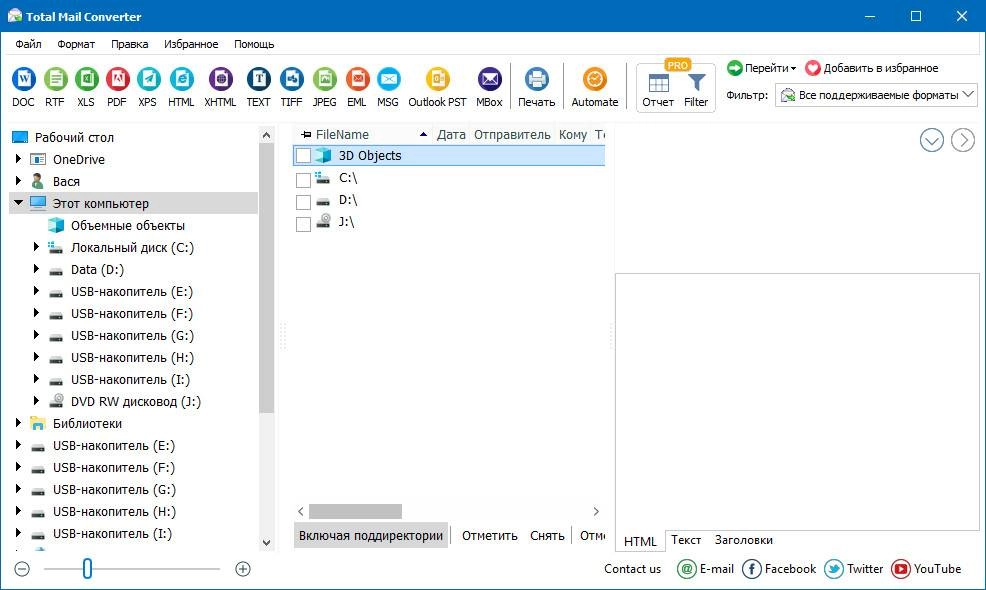
Task: Open the Помощь menu
Action: 254,44
